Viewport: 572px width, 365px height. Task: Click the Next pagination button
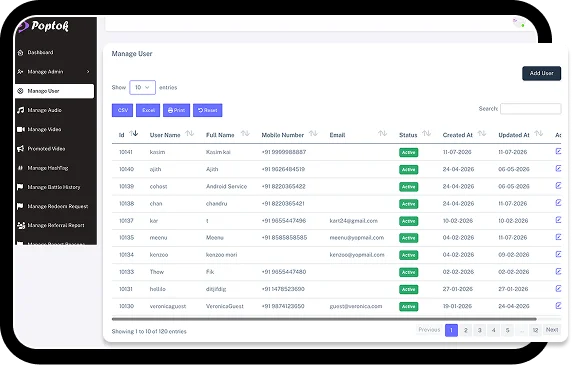(552, 330)
